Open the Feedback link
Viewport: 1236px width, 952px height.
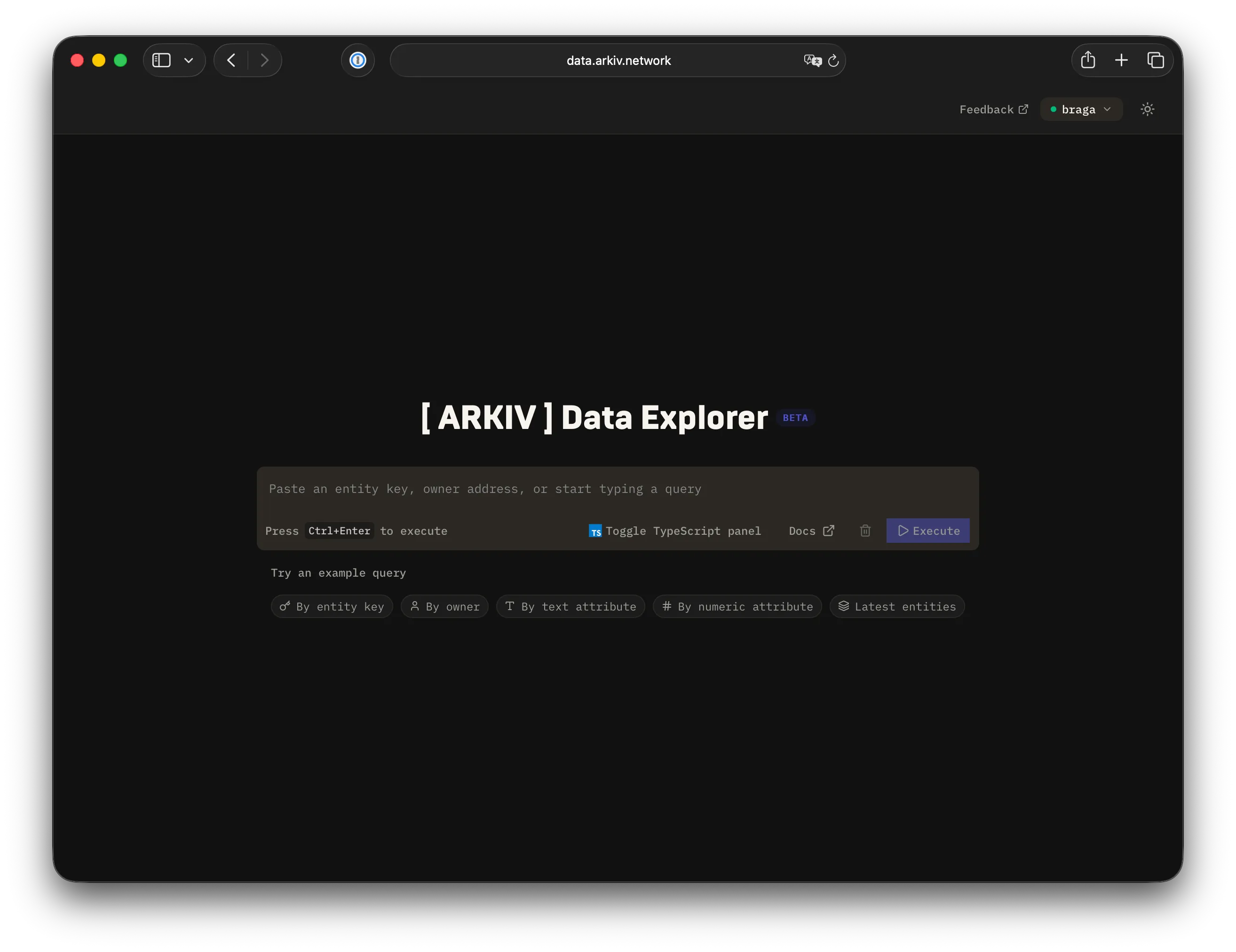coord(993,109)
